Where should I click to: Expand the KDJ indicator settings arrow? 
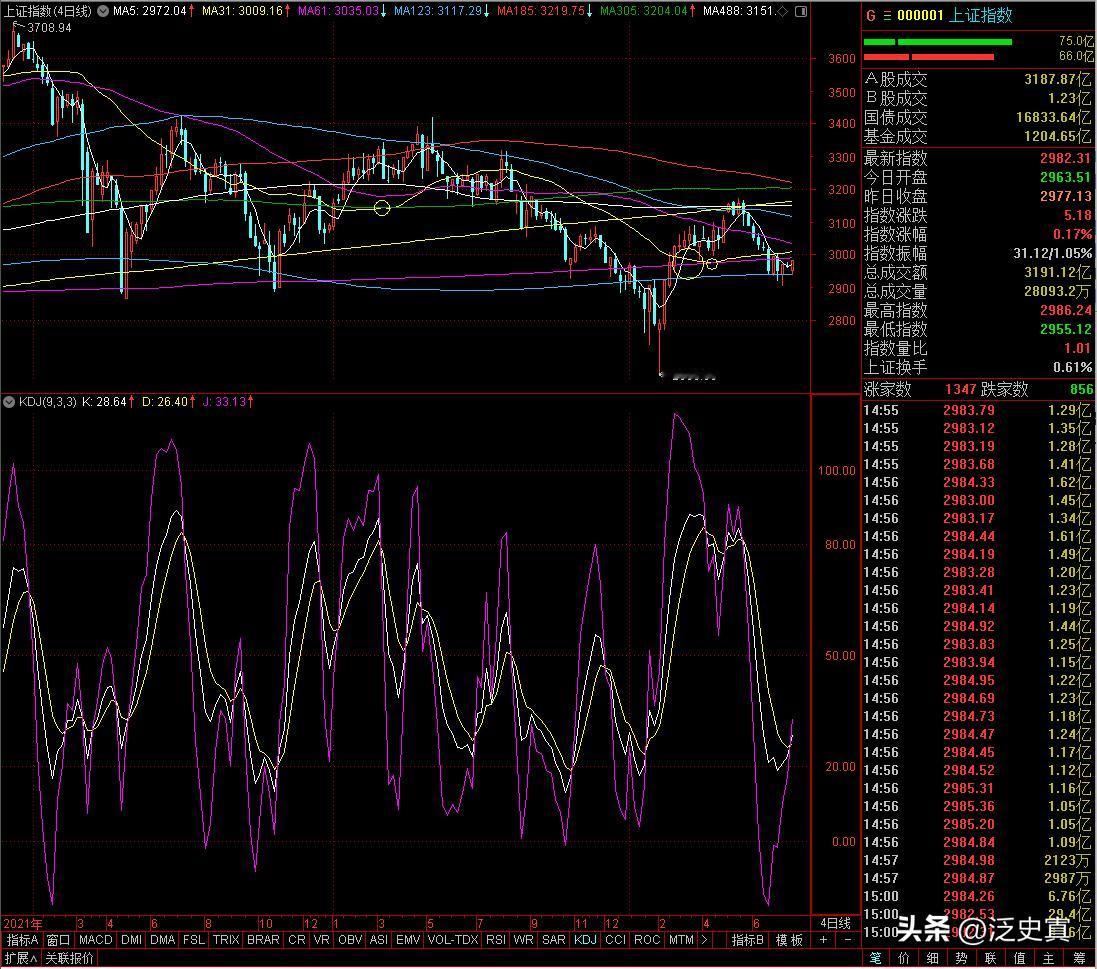pyautogui.click(x=9, y=402)
